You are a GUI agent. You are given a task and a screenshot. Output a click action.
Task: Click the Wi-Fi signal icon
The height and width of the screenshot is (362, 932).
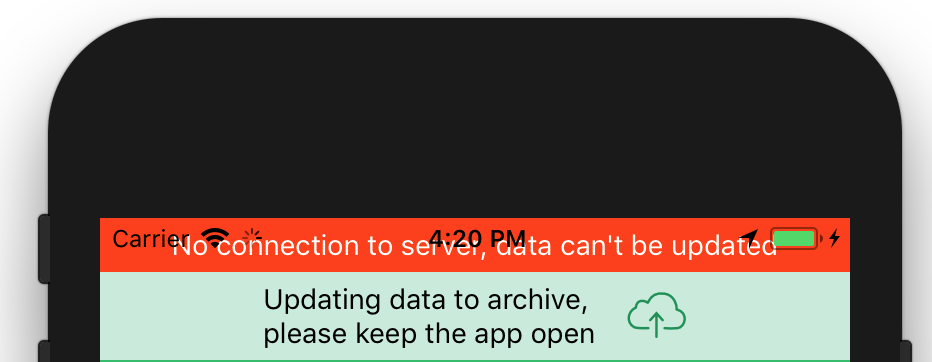[215, 238]
